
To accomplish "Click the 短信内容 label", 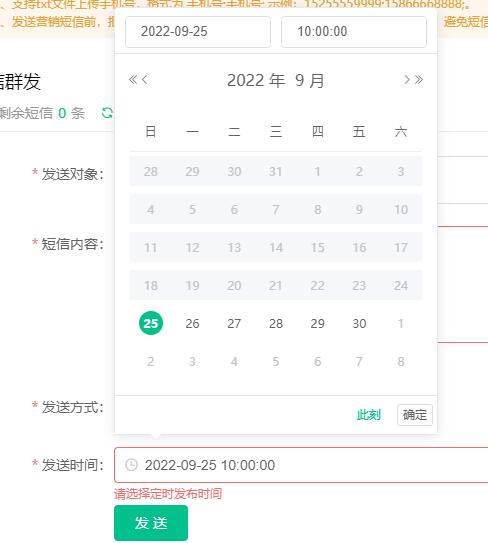I will (x=72, y=244).
